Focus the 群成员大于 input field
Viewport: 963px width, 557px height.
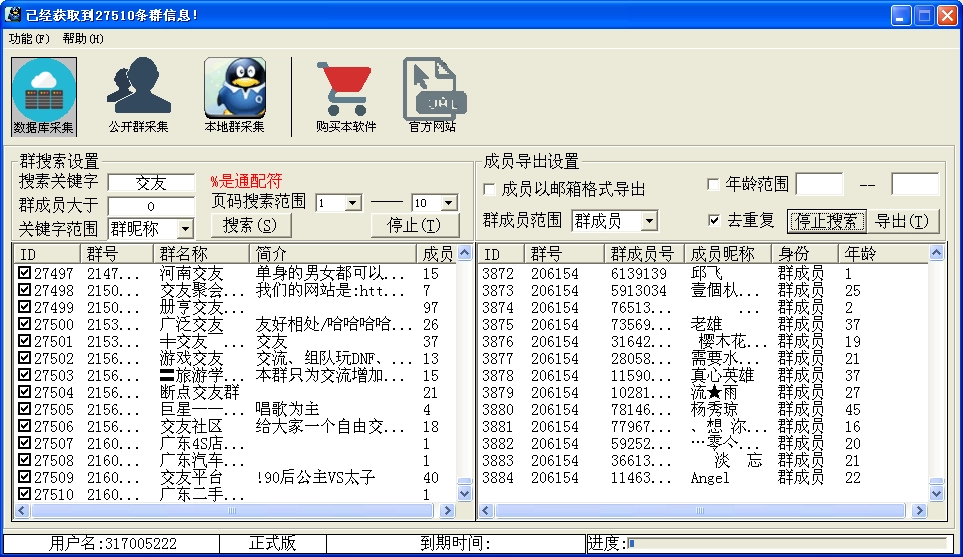pyautogui.click(x=151, y=206)
